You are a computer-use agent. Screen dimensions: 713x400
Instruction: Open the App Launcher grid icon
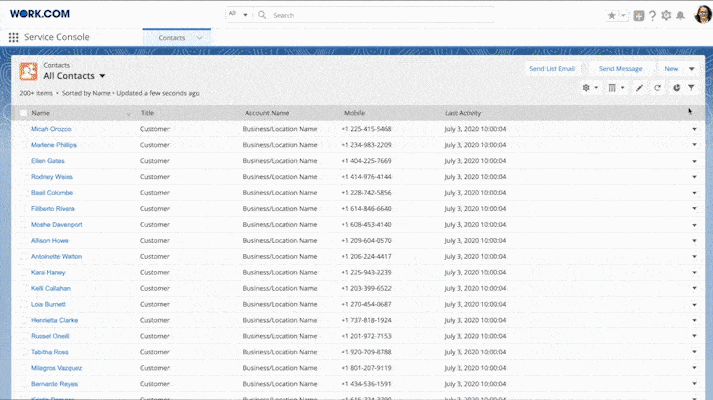tap(14, 37)
